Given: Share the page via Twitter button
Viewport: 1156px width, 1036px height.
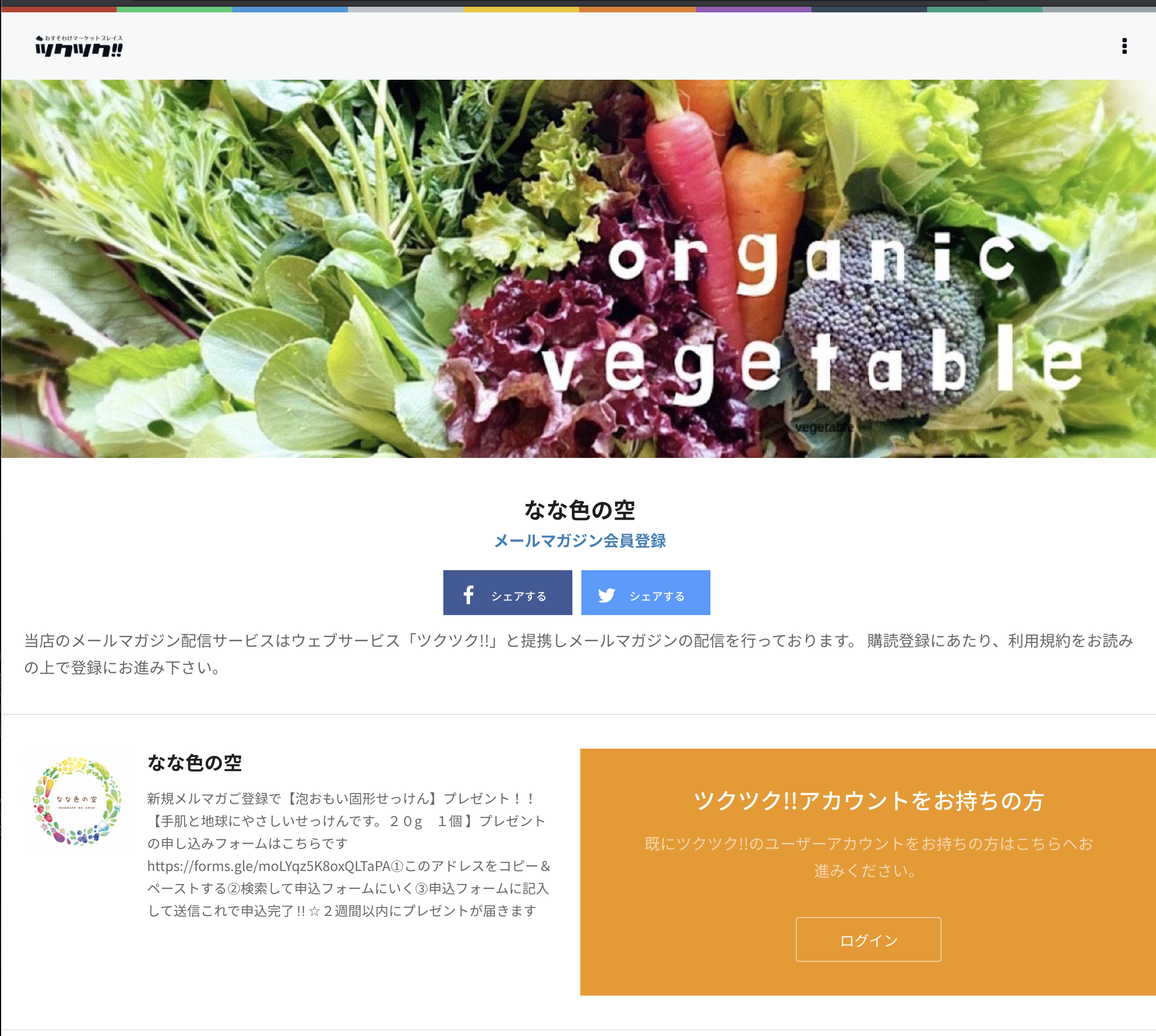Looking at the screenshot, I should pyautogui.click(x=645, y=593).
